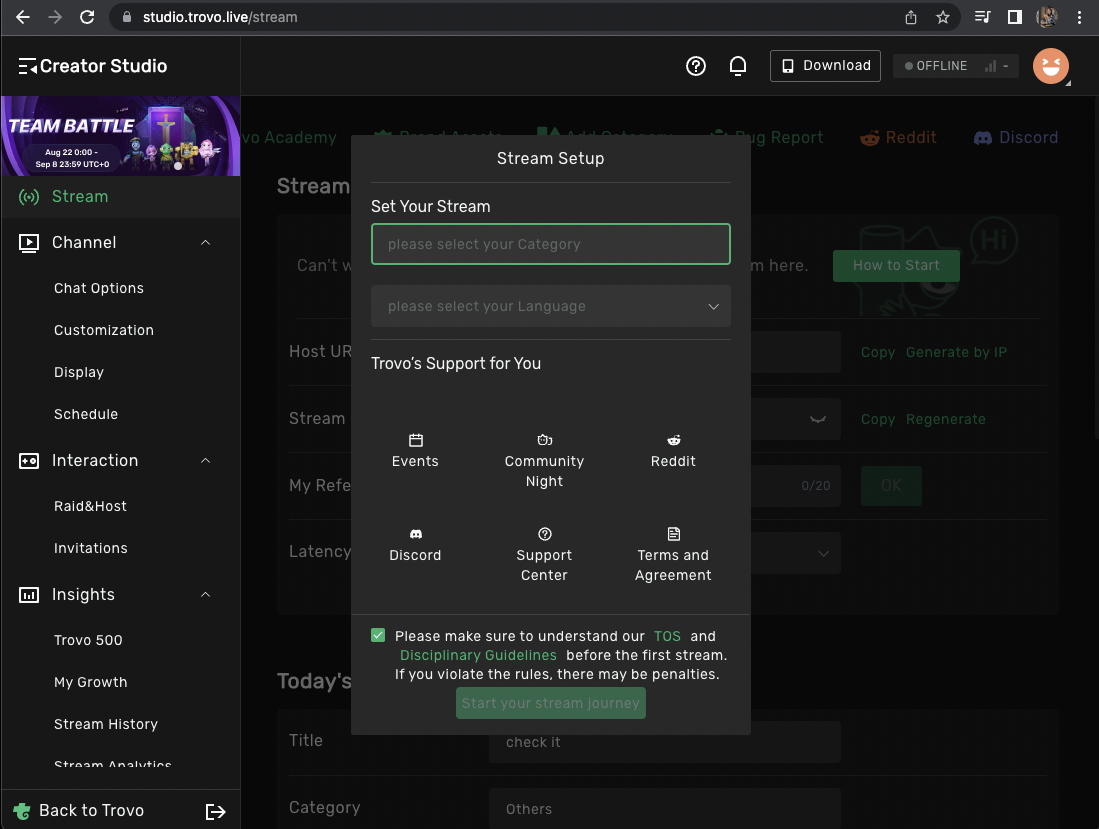
Task: Collapse the Interaction section chevron
Action: point(205,460)
